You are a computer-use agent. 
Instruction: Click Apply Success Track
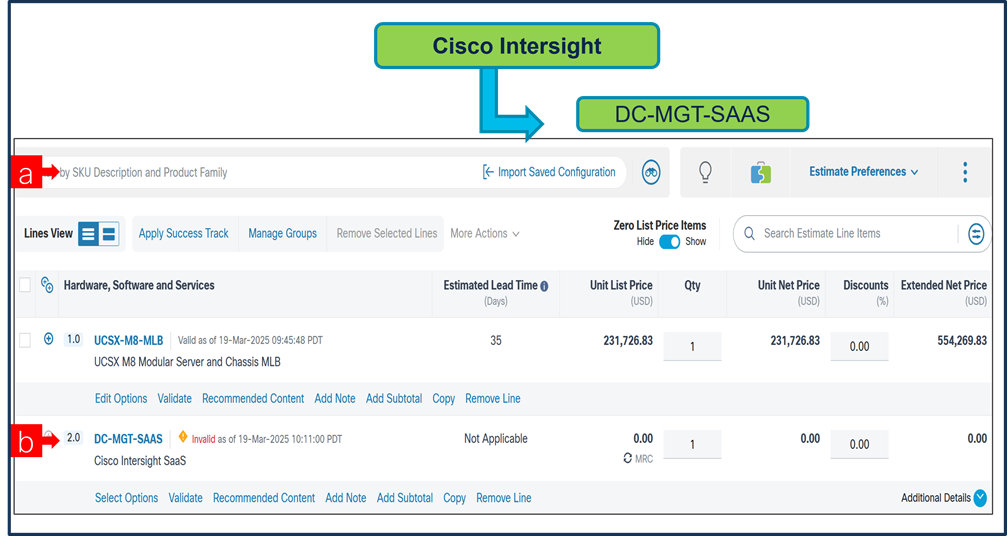tap(184, 234)
